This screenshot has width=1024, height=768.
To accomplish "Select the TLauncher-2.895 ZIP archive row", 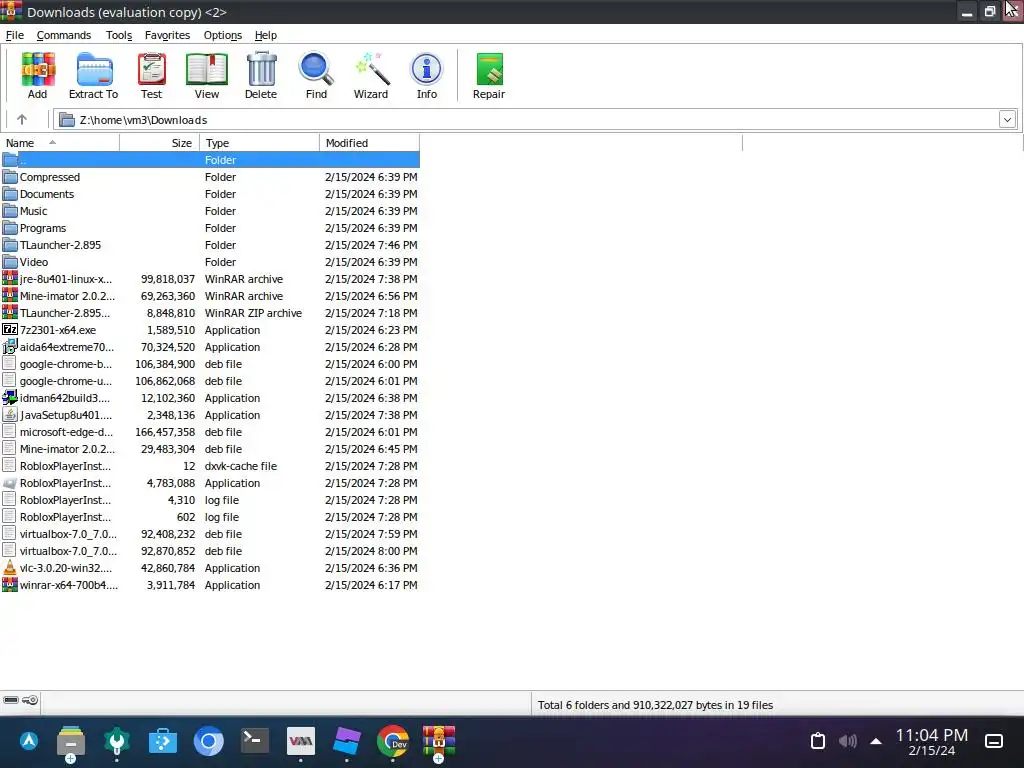I will (x=210, y=313).
